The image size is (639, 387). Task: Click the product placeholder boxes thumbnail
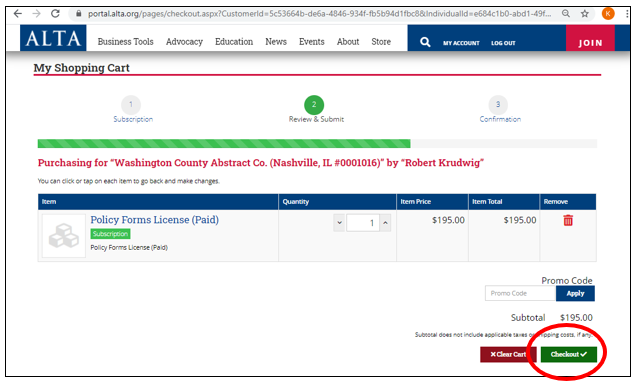pos(64,235)
